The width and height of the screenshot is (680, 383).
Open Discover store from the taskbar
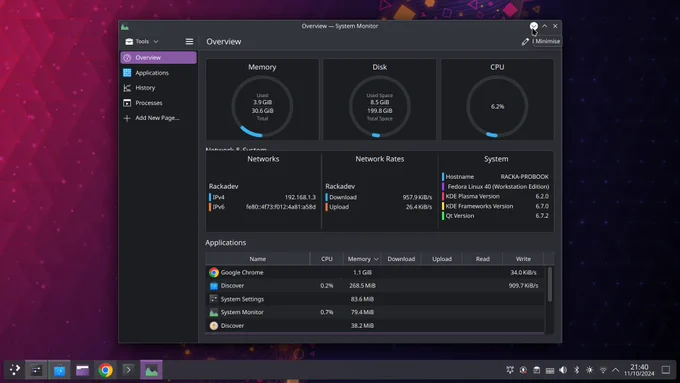pyautogui.click(x=59, y=370)
